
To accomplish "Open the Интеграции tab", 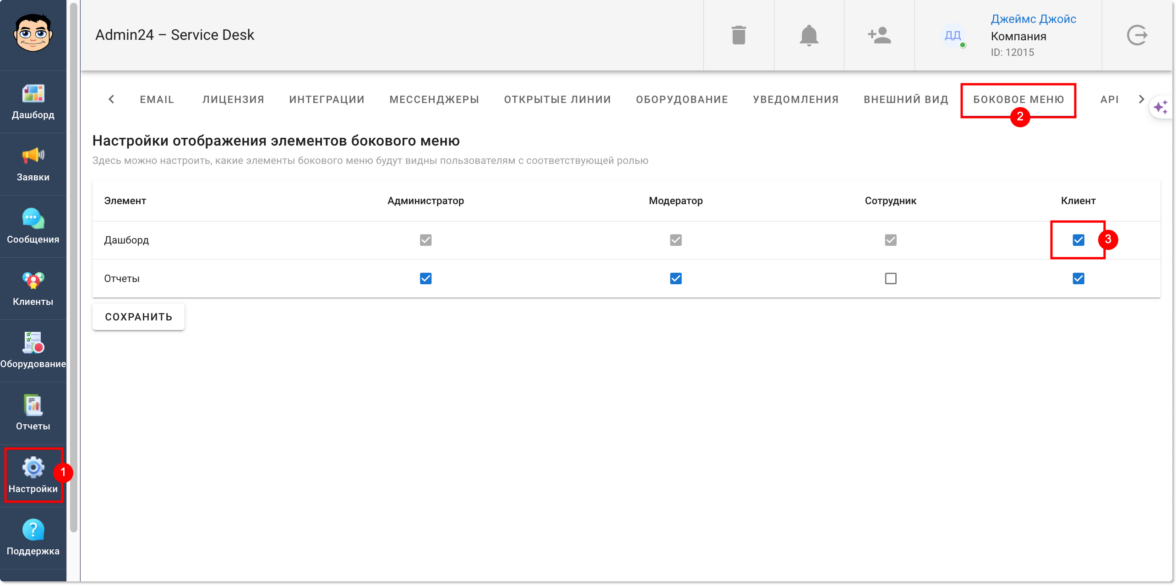I will 326,100.
